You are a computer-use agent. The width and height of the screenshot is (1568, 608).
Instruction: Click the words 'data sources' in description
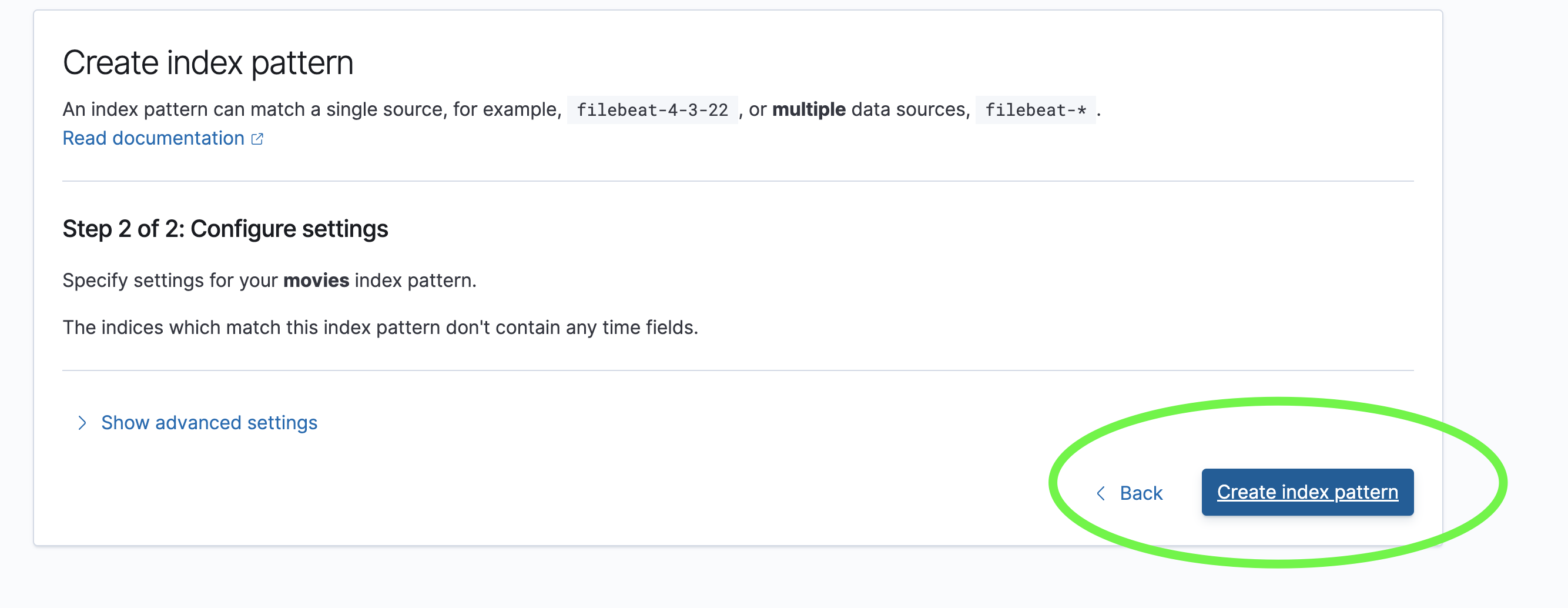coord(908,109)
